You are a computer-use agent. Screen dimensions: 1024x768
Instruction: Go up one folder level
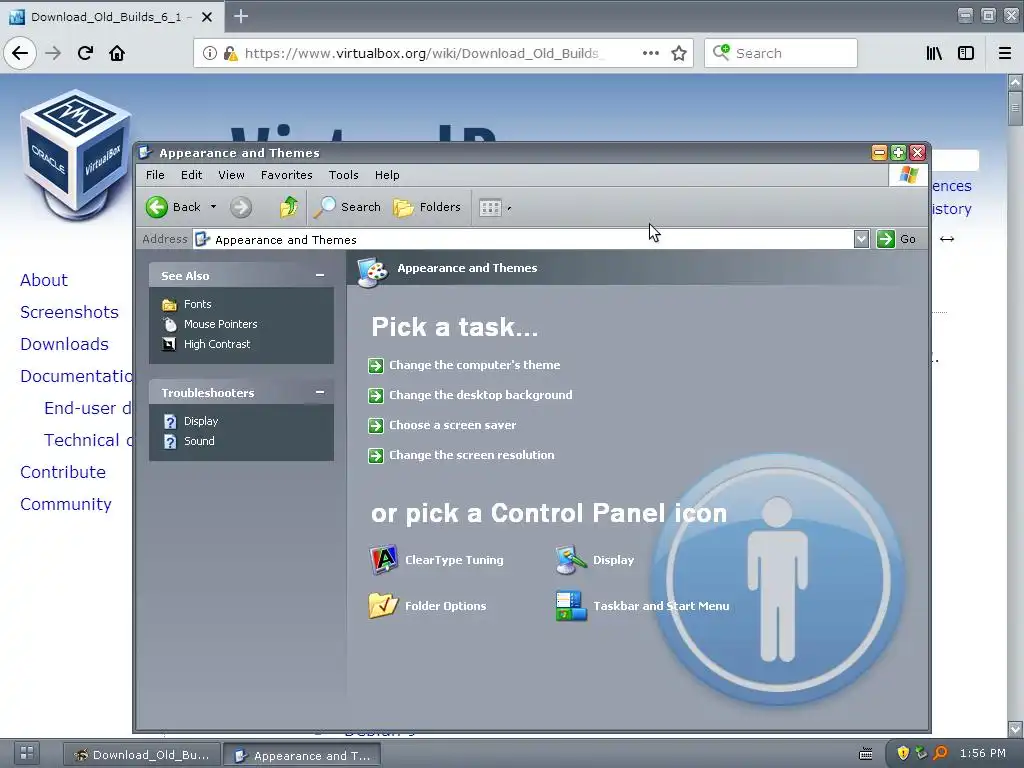click(289, 207)
